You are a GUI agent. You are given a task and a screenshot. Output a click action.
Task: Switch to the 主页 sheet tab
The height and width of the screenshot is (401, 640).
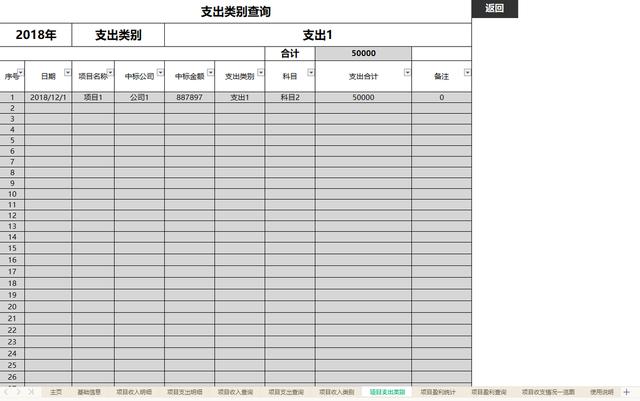(x=56, y=392)
